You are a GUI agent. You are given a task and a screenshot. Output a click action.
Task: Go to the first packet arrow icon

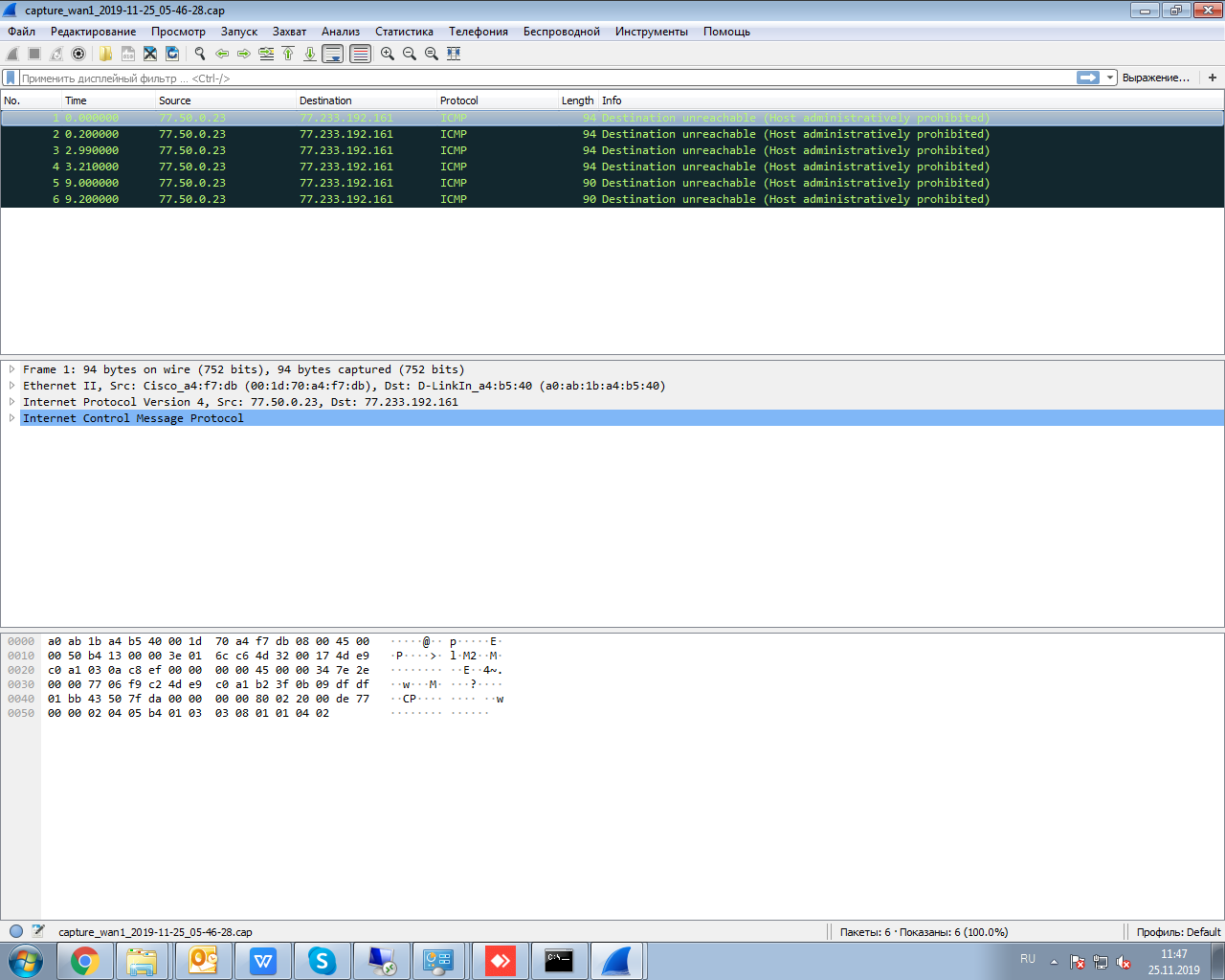[x=288, y=54]
